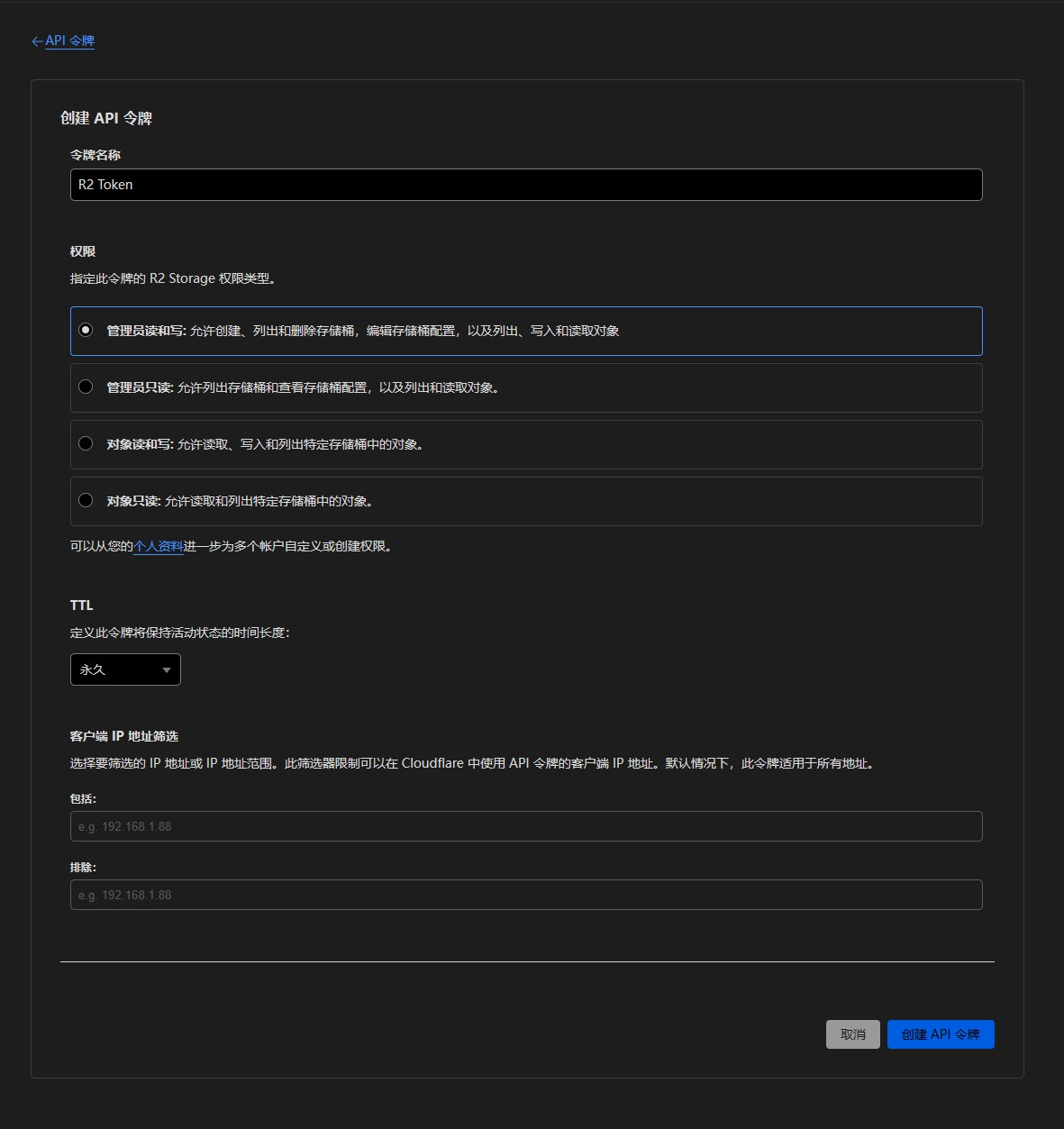This screenshot has width=1064, height=1129.
Task: Open the API 令牌 breadcrumb link
Action: [x=70, y=41]
